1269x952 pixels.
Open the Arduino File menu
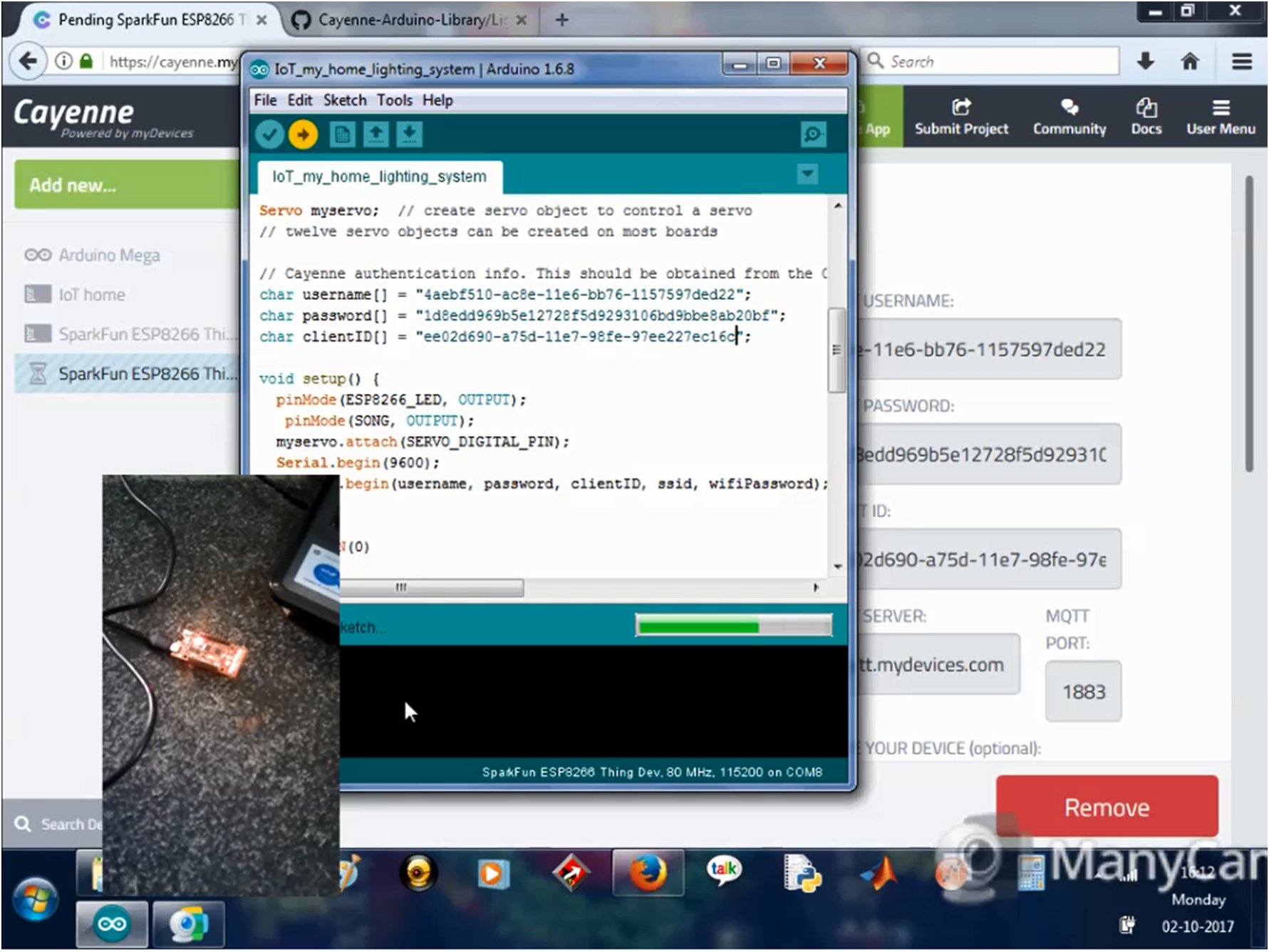click(265, 100)
